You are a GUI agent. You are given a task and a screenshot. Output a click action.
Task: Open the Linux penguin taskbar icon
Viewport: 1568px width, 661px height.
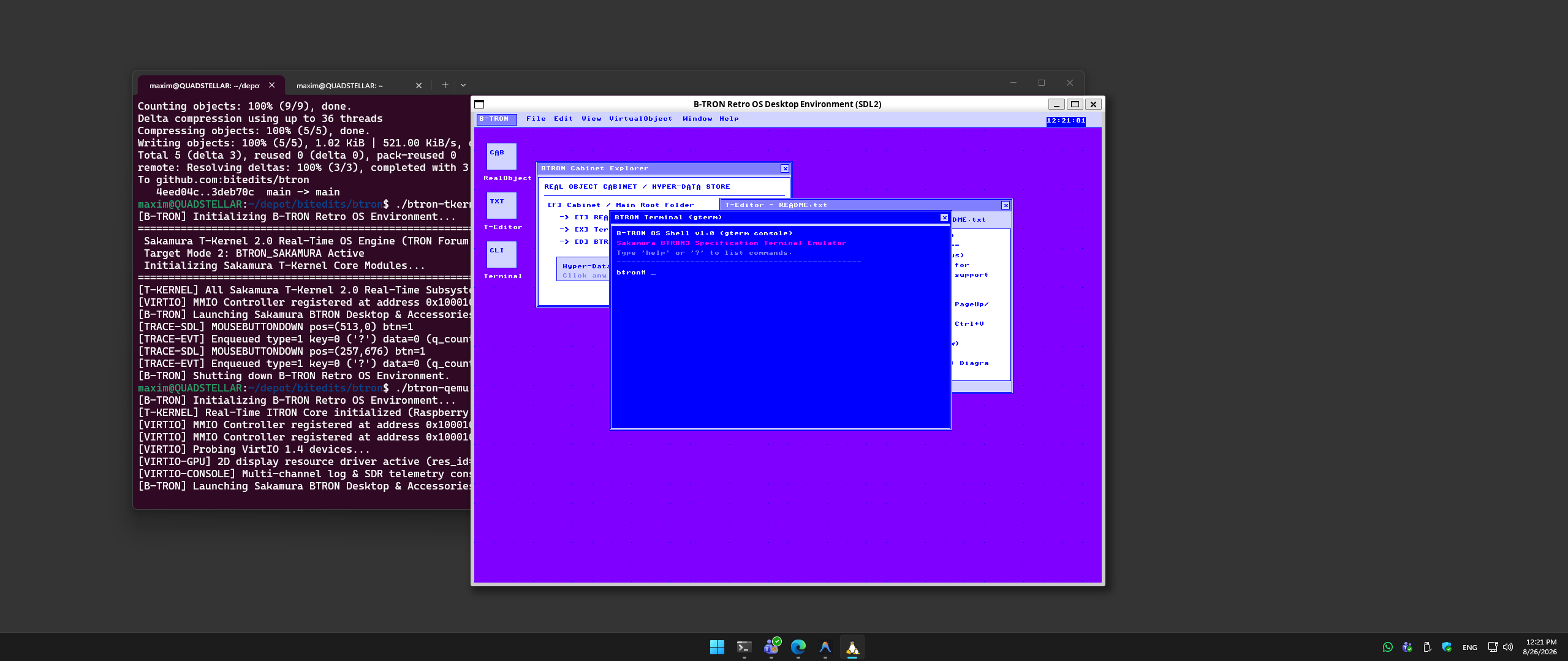coord(852,647)
